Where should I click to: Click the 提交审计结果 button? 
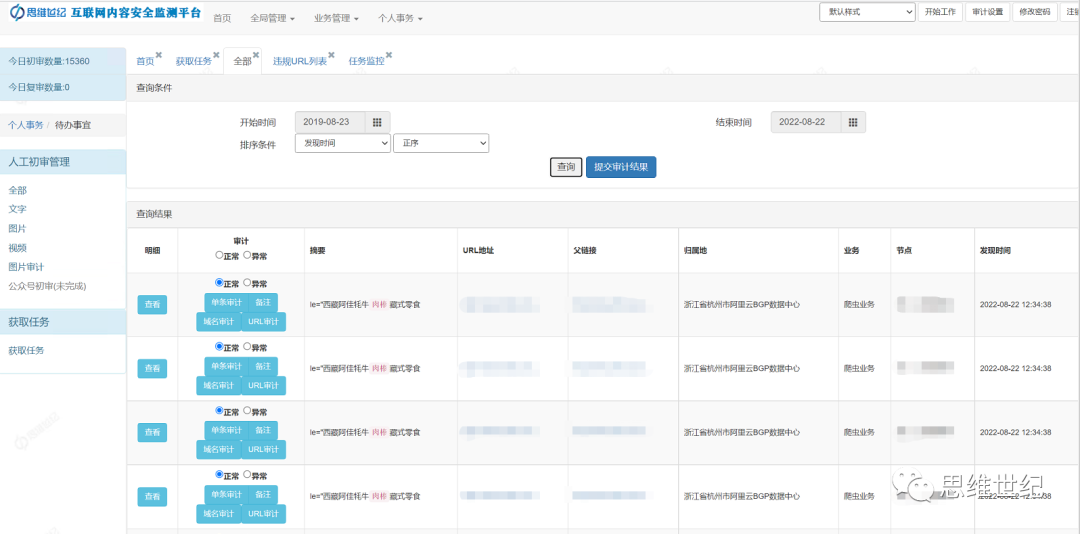[x=621, y=167]
